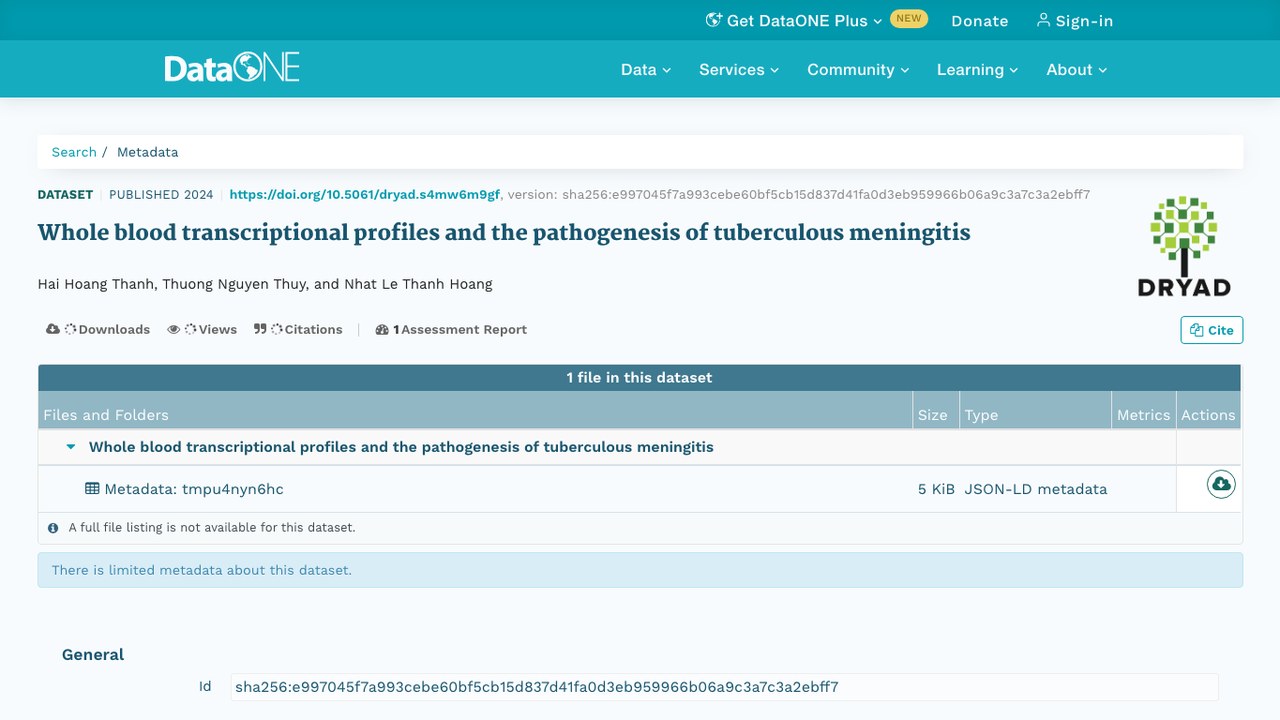Open the Learning dropdown
1280x720 pixels.
click(x=977, y=70)
